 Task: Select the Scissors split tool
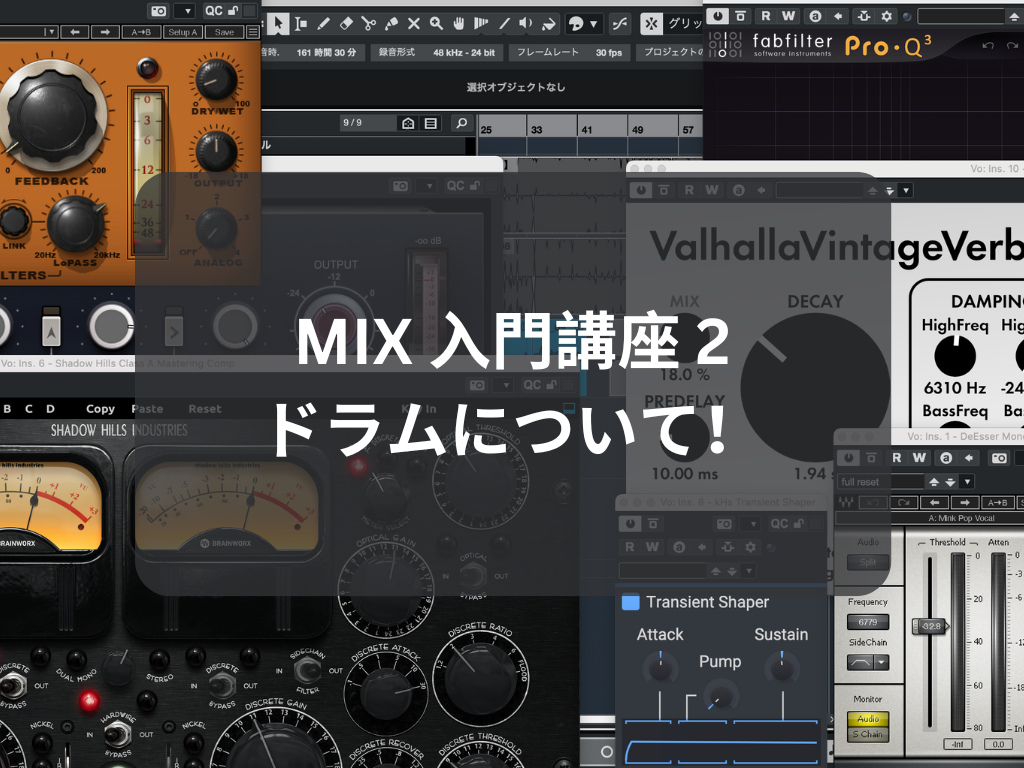(x=369, y=23)
